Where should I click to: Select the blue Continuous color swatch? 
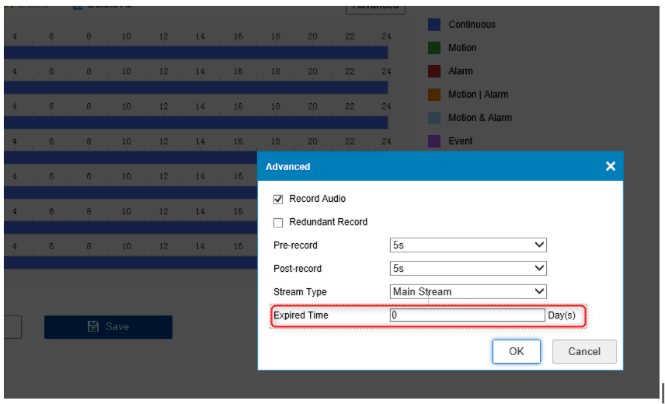pyautogui.click(x=435, y=24)
